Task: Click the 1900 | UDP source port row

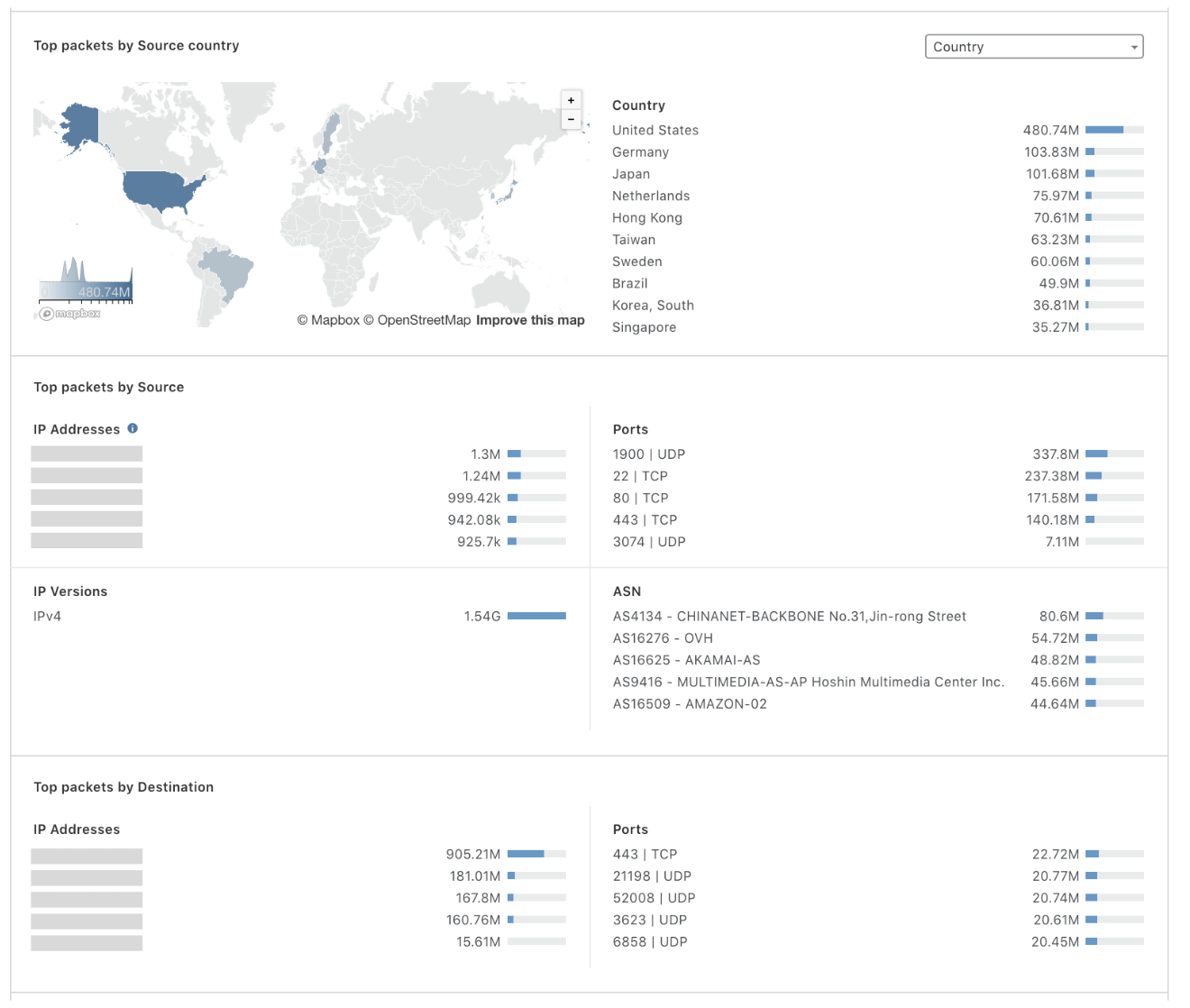Action: click(649, 454)
